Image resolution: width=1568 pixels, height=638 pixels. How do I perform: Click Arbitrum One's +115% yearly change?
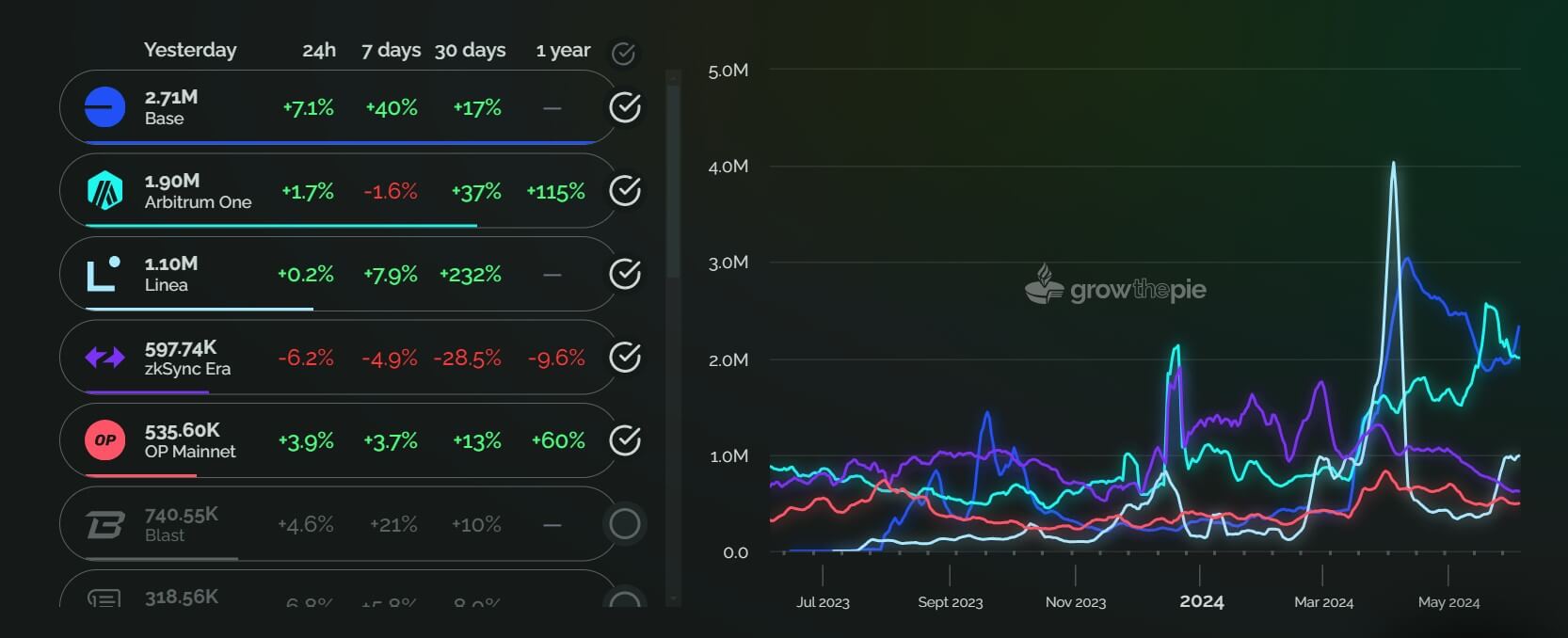(556, 192)
